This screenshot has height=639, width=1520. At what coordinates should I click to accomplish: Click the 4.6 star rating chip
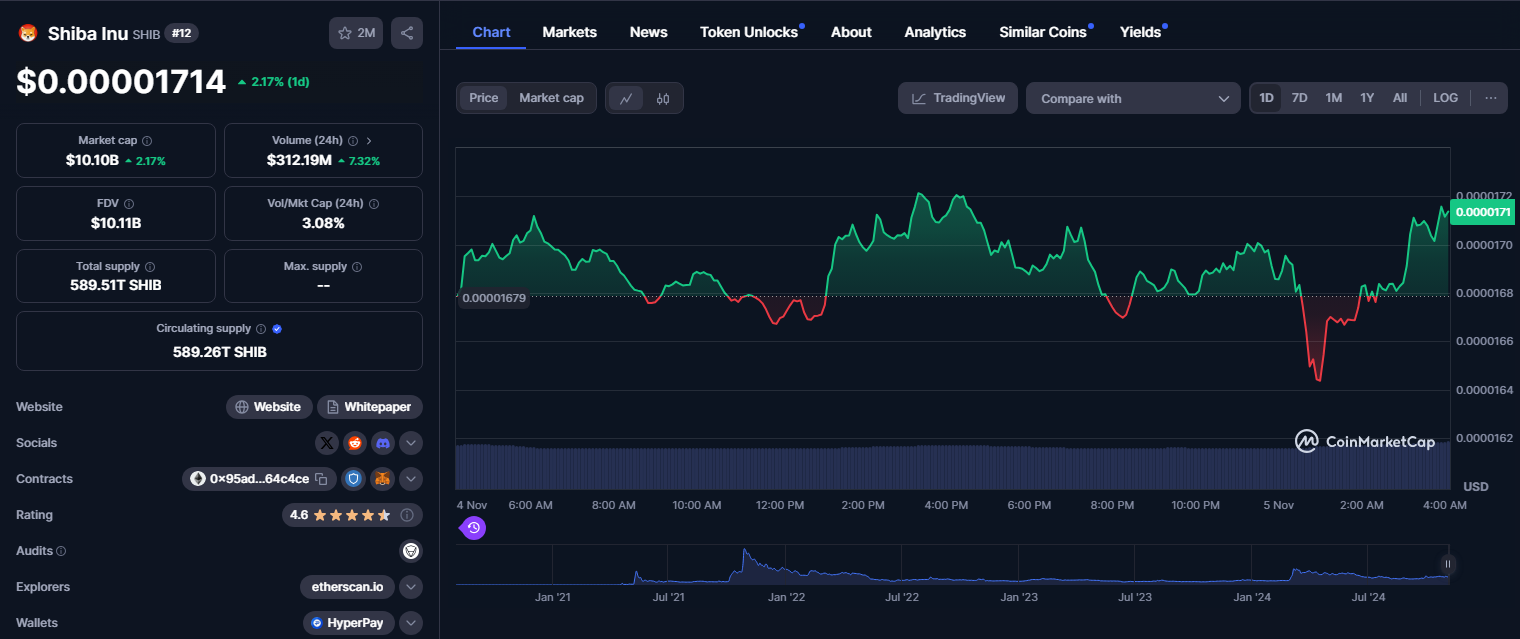coord(352,515)
